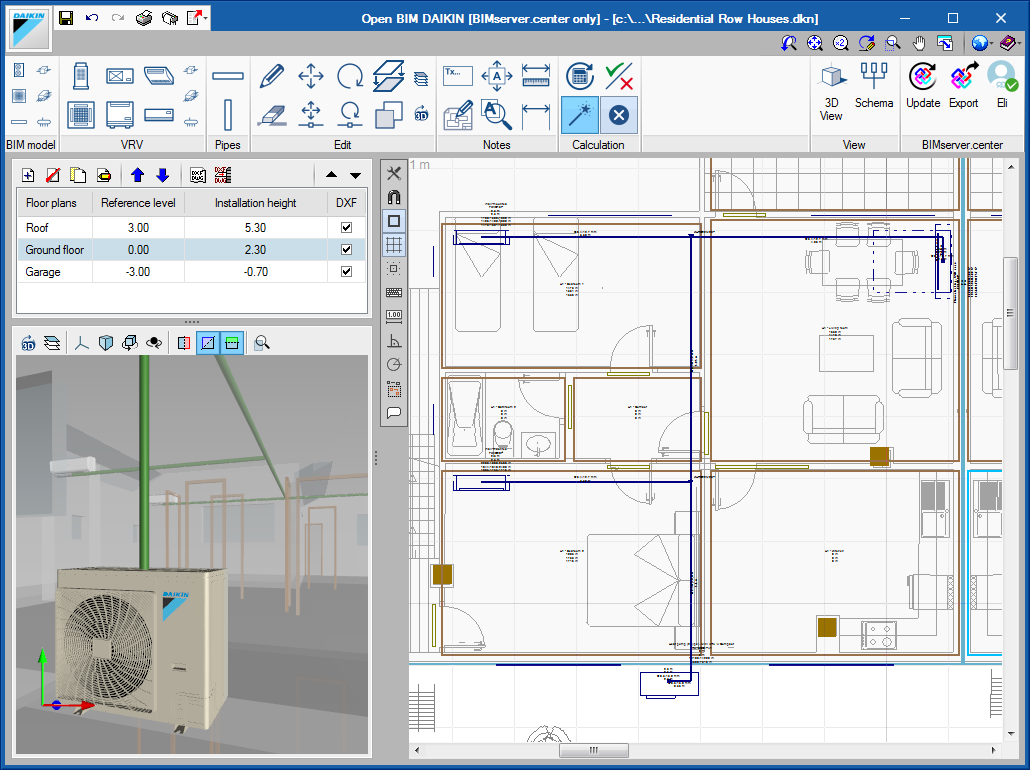Uncheck the DXF box for Ground floor
This screenshot has width=1030, height=770.
346,250
